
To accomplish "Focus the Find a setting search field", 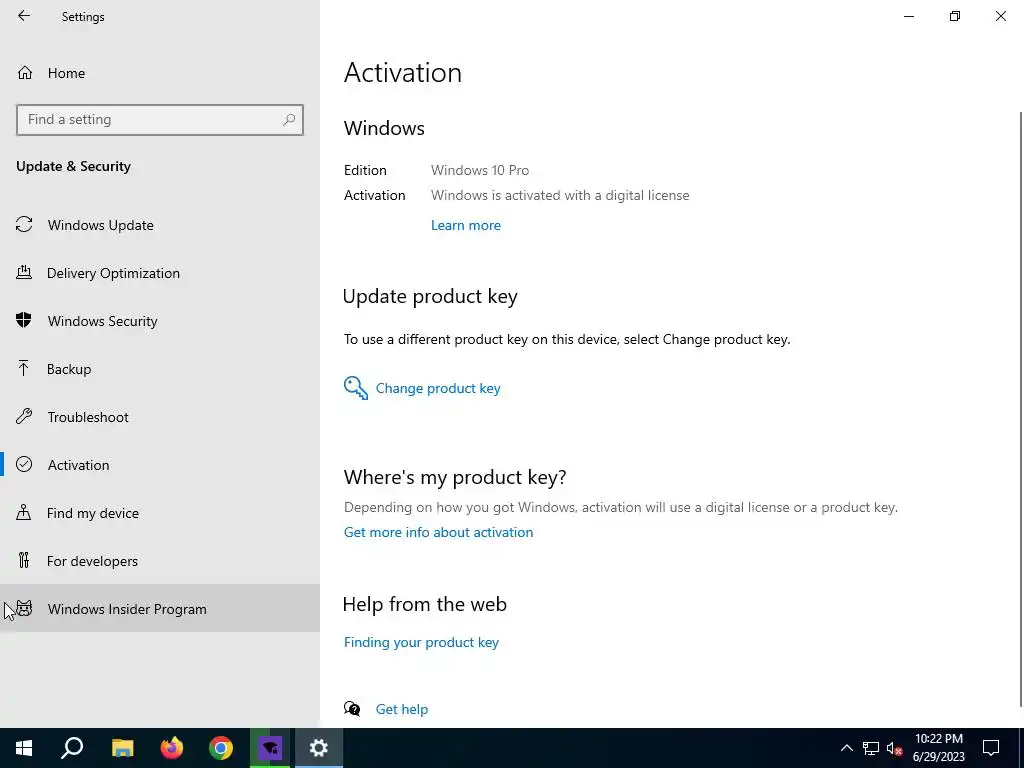I will pos(160,120).
